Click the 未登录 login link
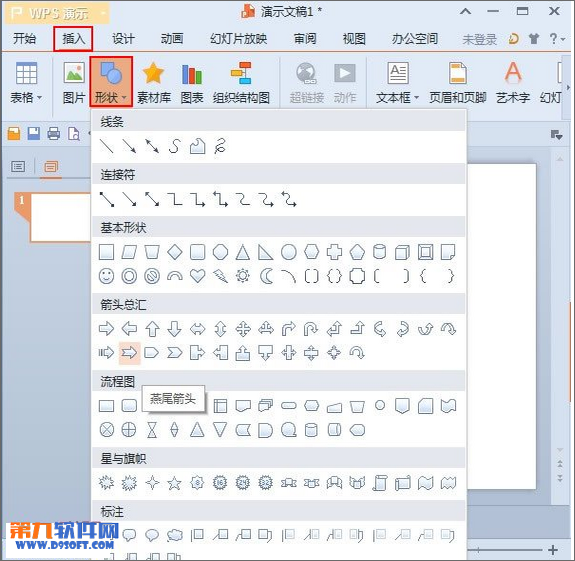The width and height of the screenshot is (575, 561). [x=479, y=39]
